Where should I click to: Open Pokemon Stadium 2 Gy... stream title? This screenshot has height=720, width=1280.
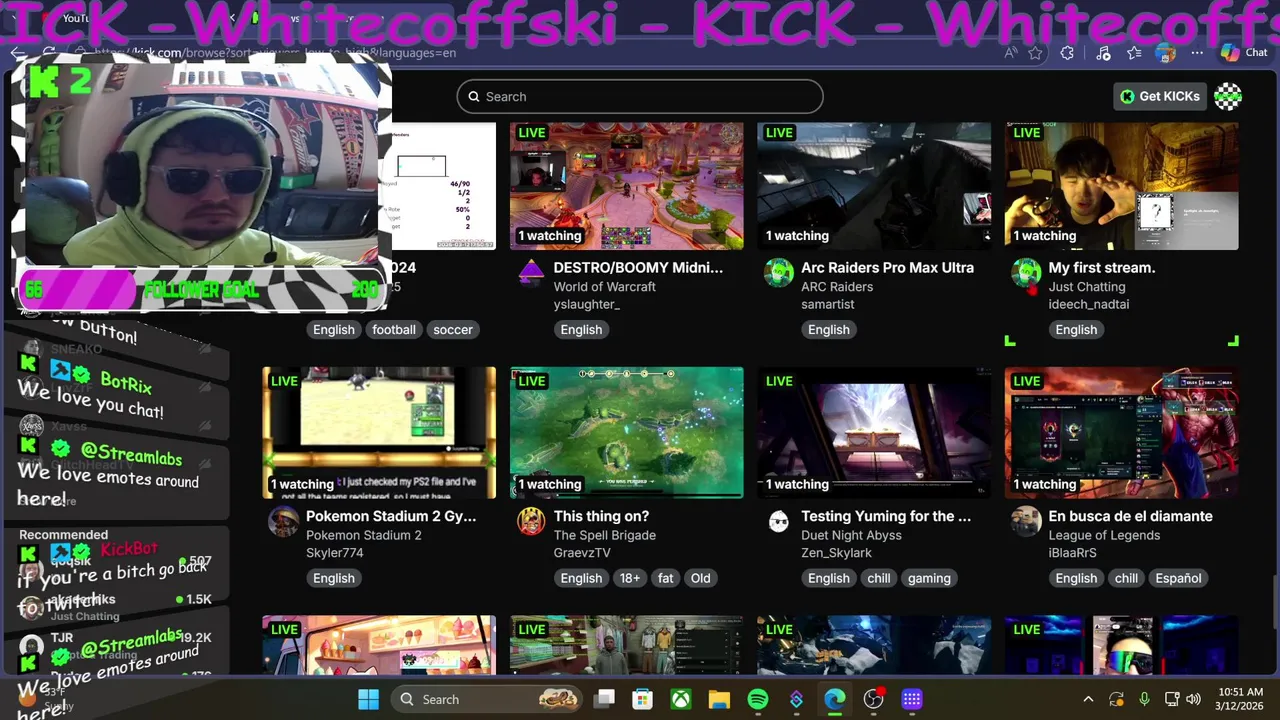391,516
